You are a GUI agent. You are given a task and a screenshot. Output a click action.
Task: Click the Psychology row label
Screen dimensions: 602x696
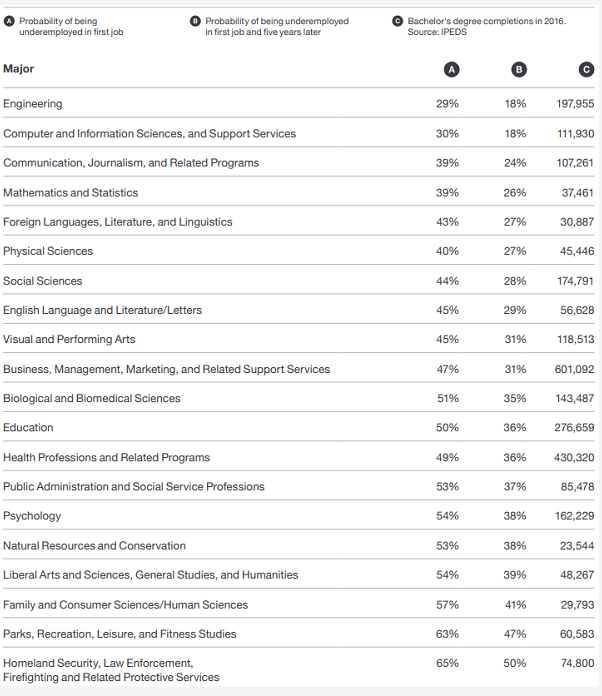pyautogui.click(x=32, y=516)
